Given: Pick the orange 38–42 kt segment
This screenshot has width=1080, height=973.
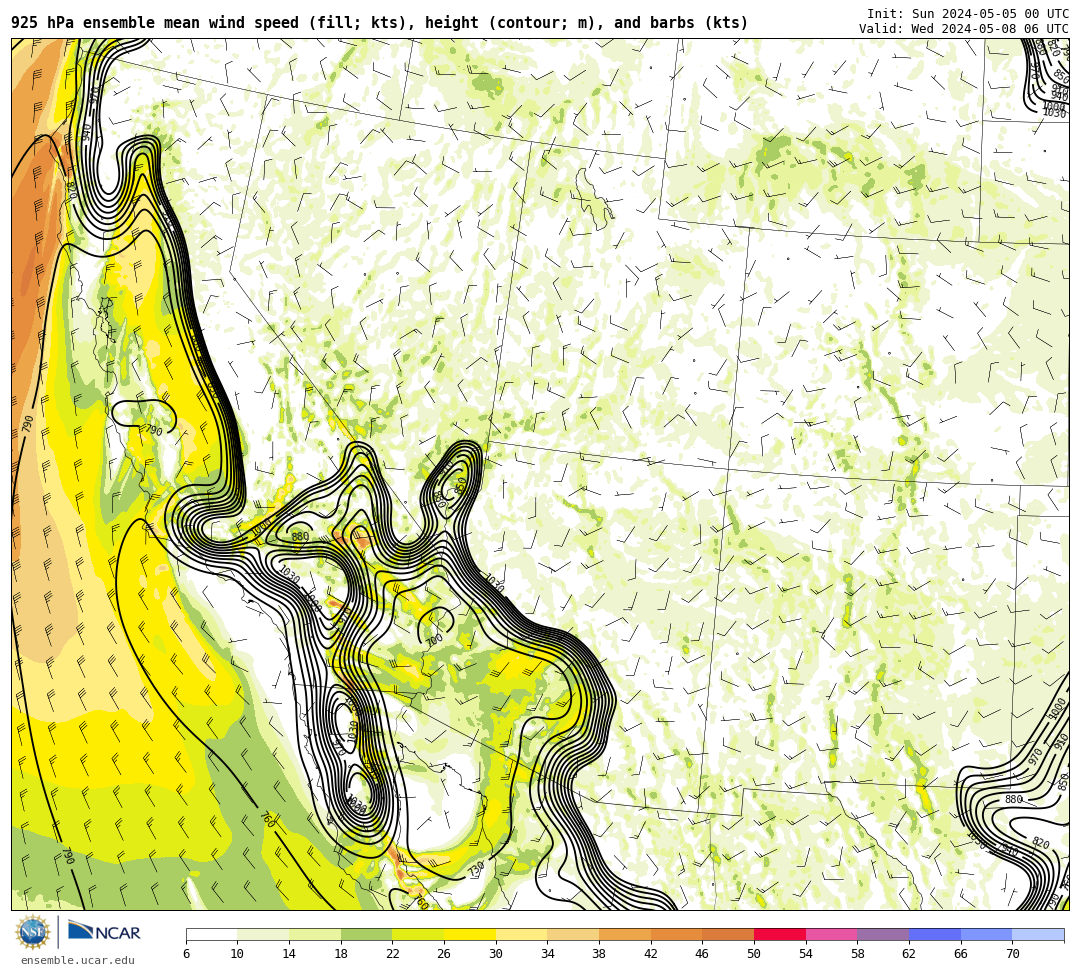Looking at the screenshot, I should coord(625,934).
